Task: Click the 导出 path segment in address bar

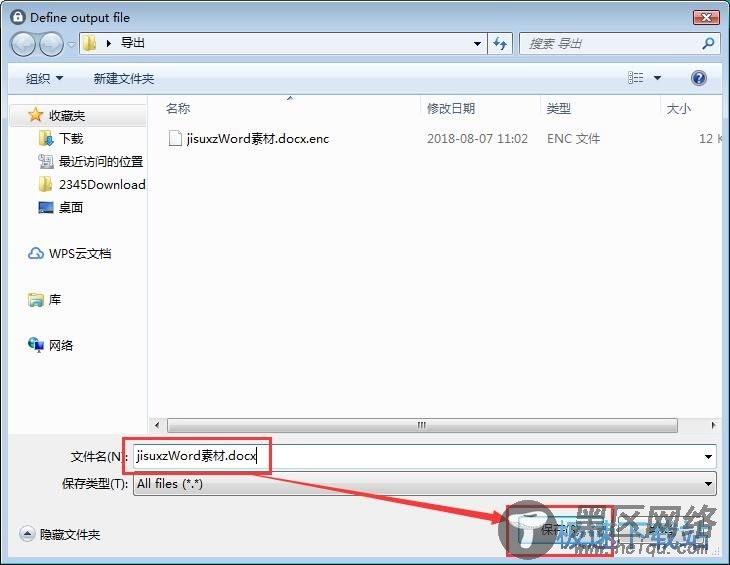Action: point(133,43)
